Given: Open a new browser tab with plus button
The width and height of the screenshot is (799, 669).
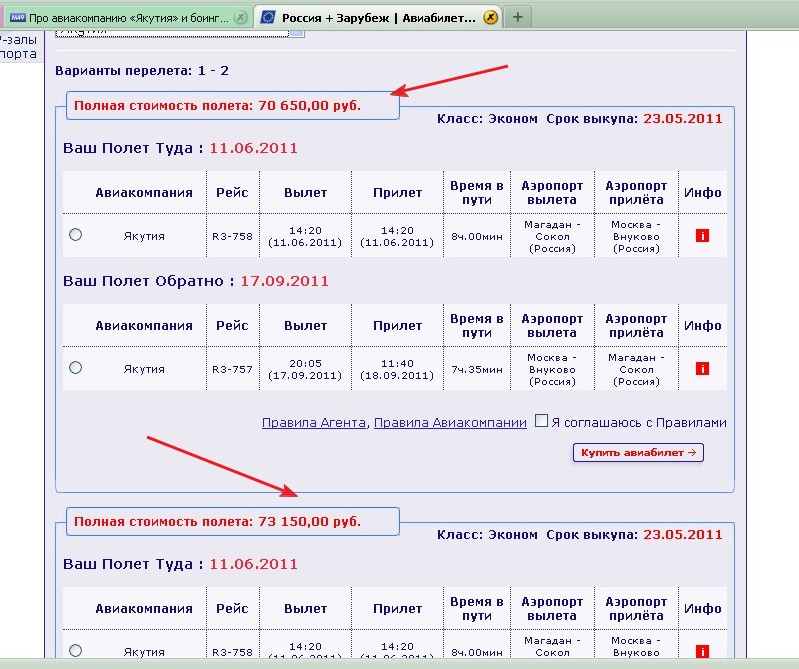Looking at the screenshot, I should point(517,17).
